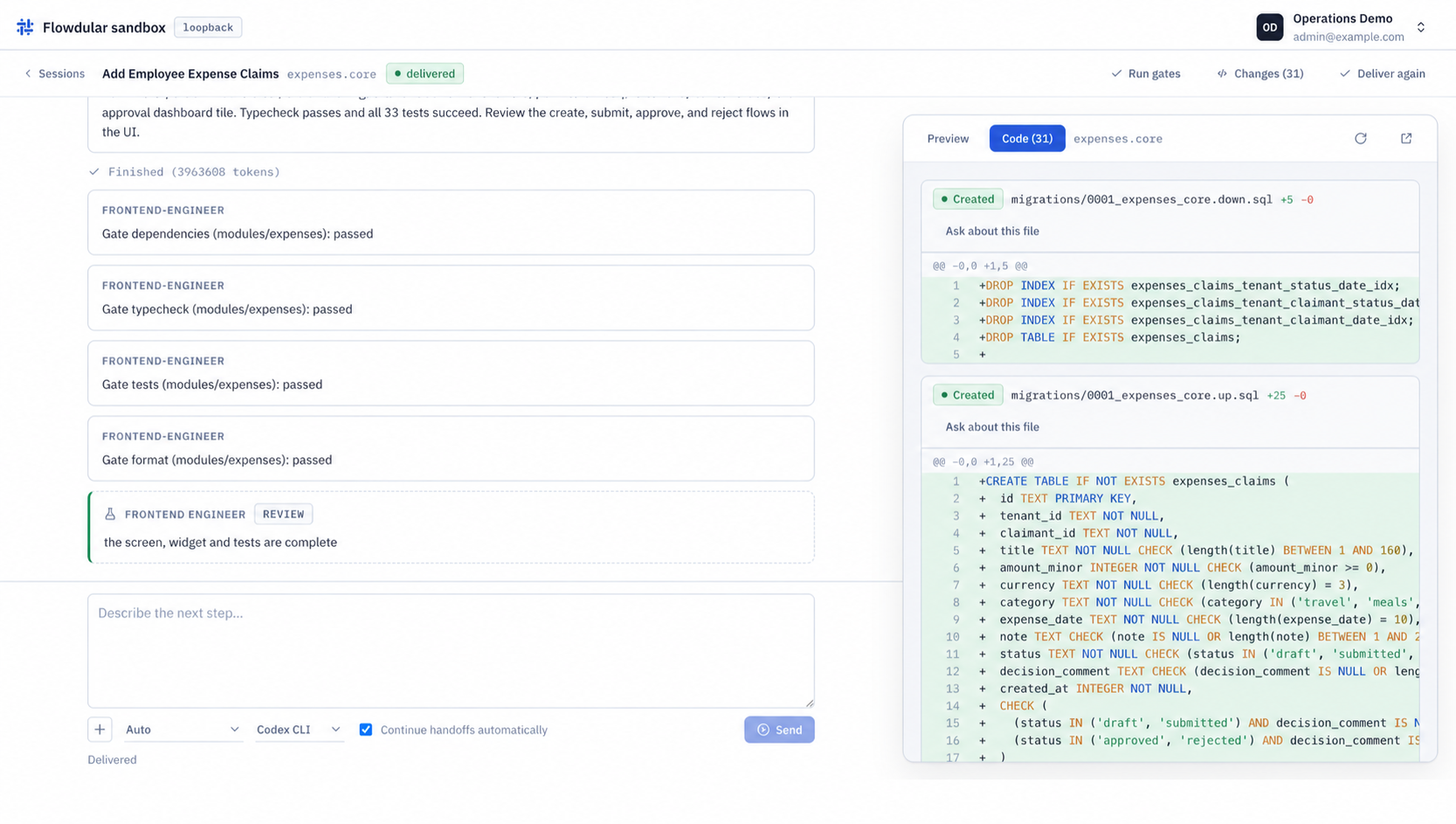Run the gates
This screenshot has height=824, width=1456.
(1145, 73)
